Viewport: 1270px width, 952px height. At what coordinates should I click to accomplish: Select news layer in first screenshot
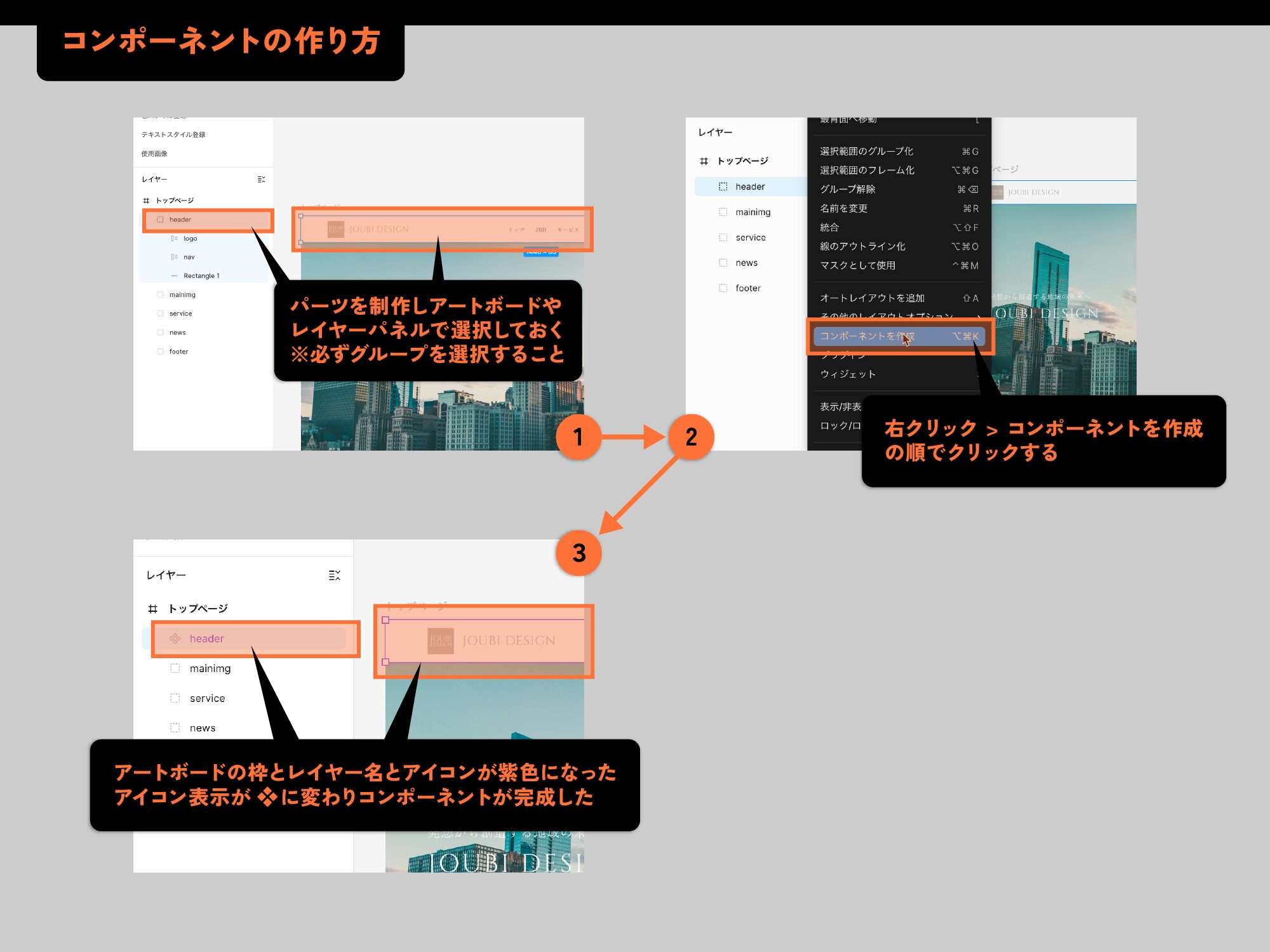click(x=204, y=333)
